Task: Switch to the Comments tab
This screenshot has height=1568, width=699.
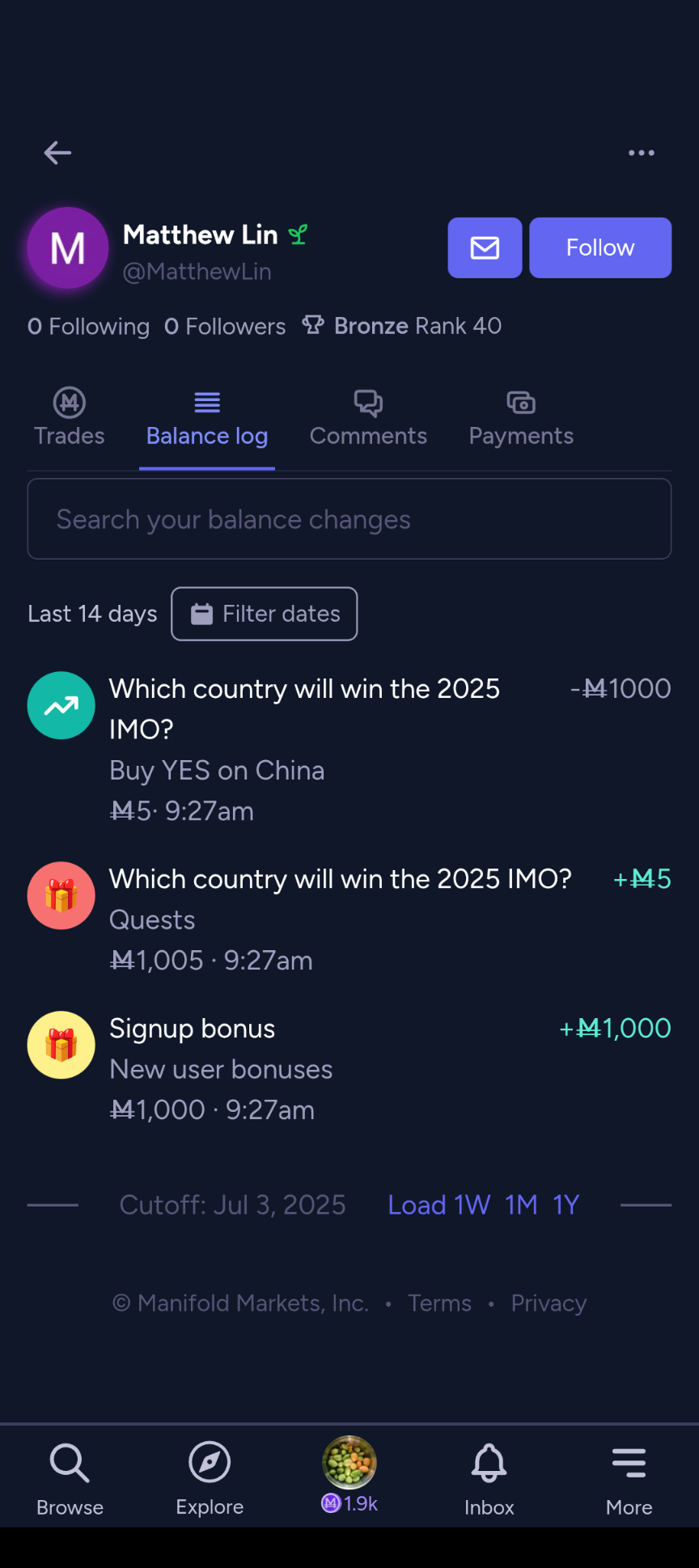Action: (368, 419)
